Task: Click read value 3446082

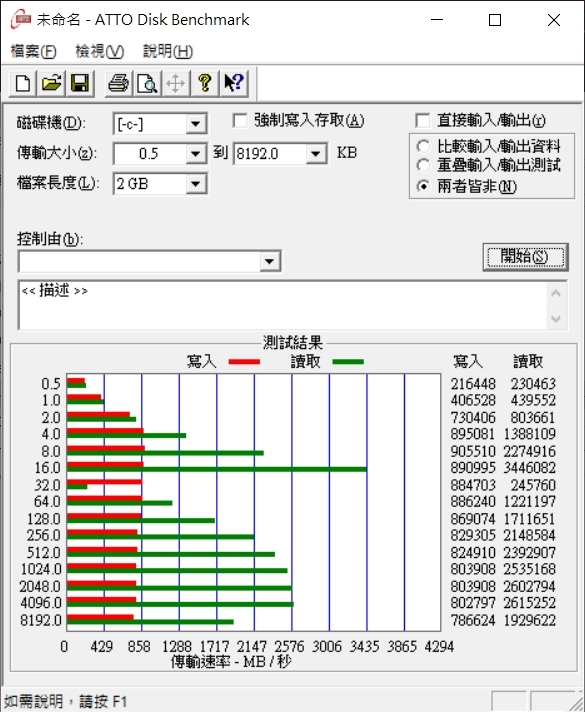Action: [530, 468]
